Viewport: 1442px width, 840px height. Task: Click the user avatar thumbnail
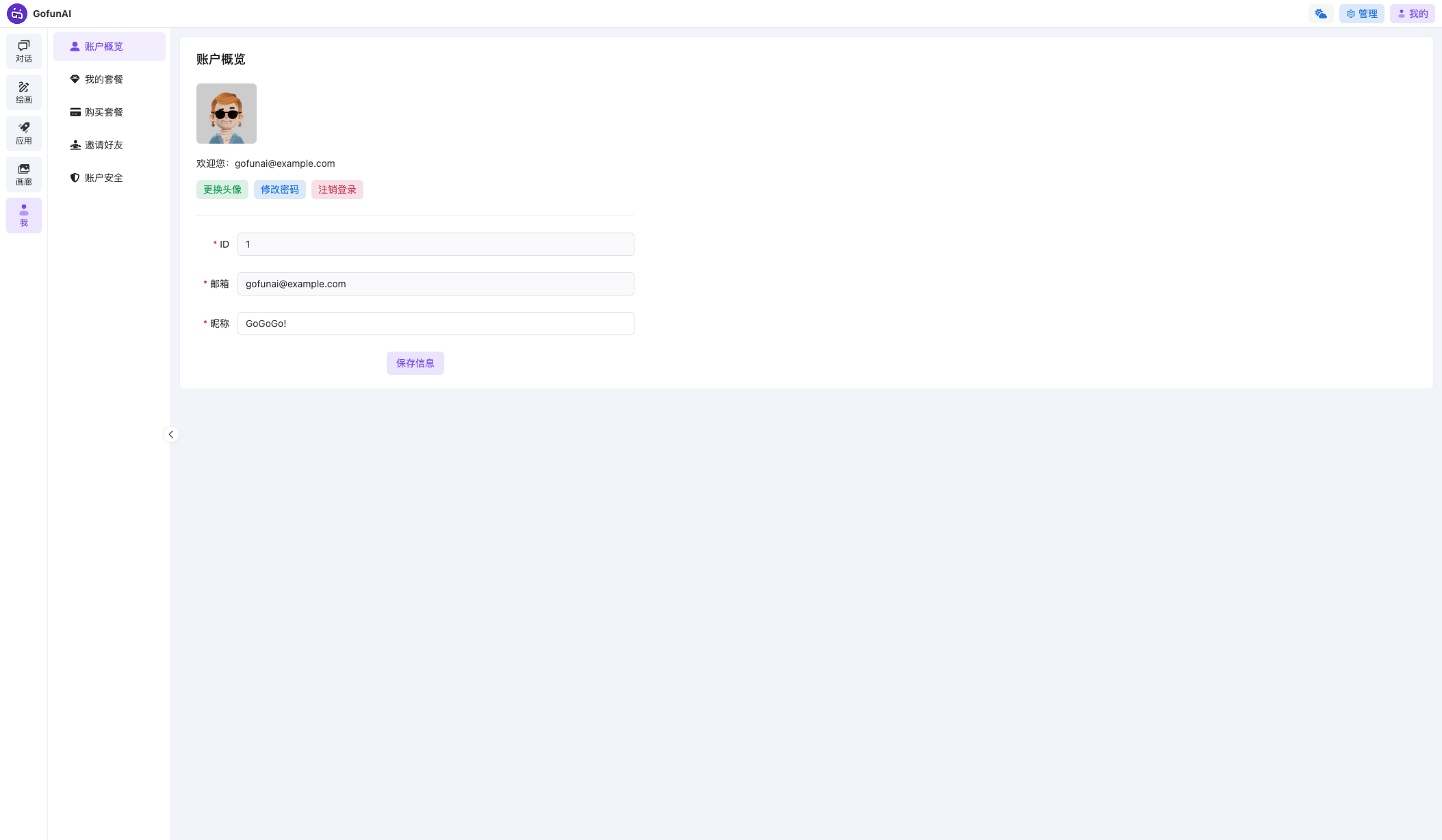tap(227, 114)
